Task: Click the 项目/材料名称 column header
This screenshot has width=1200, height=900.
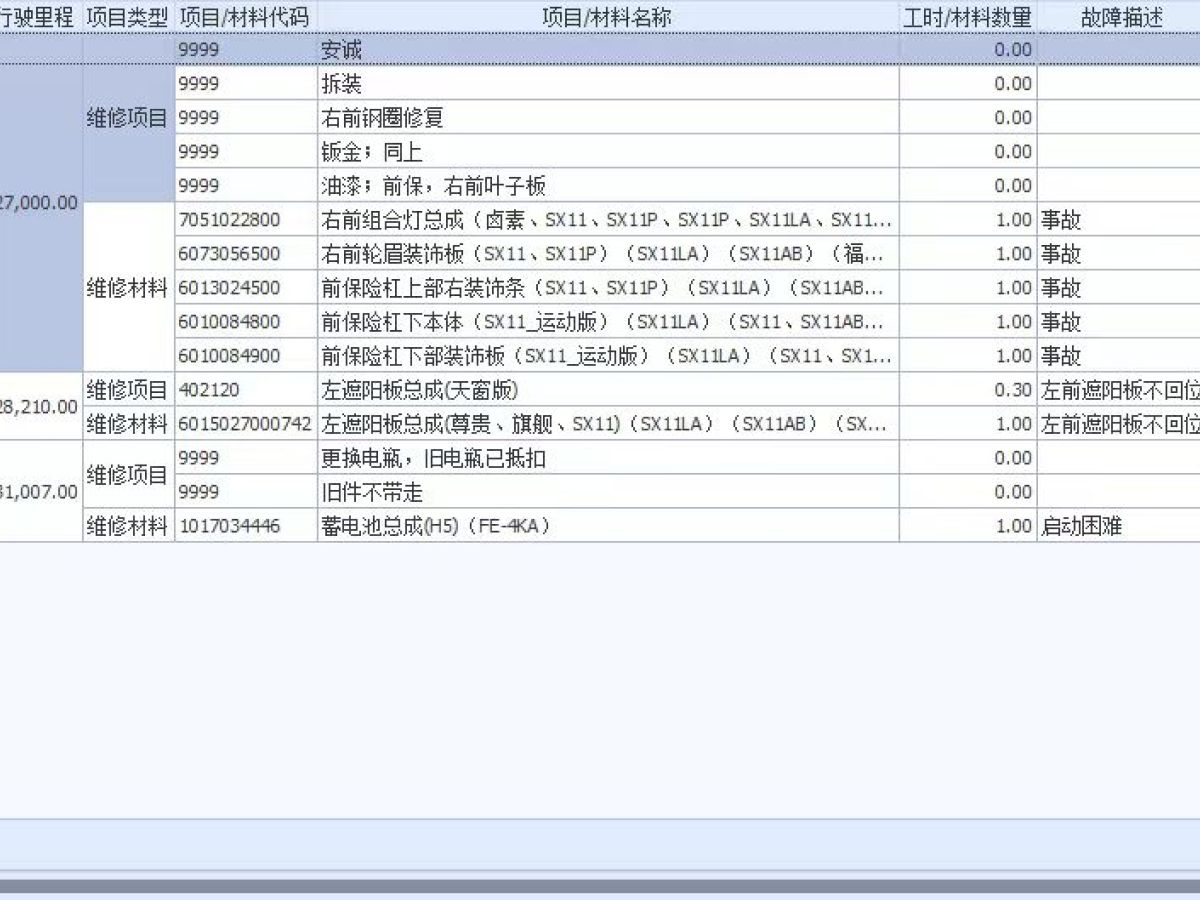Action: pyautogui.click(x=608, y=17)
